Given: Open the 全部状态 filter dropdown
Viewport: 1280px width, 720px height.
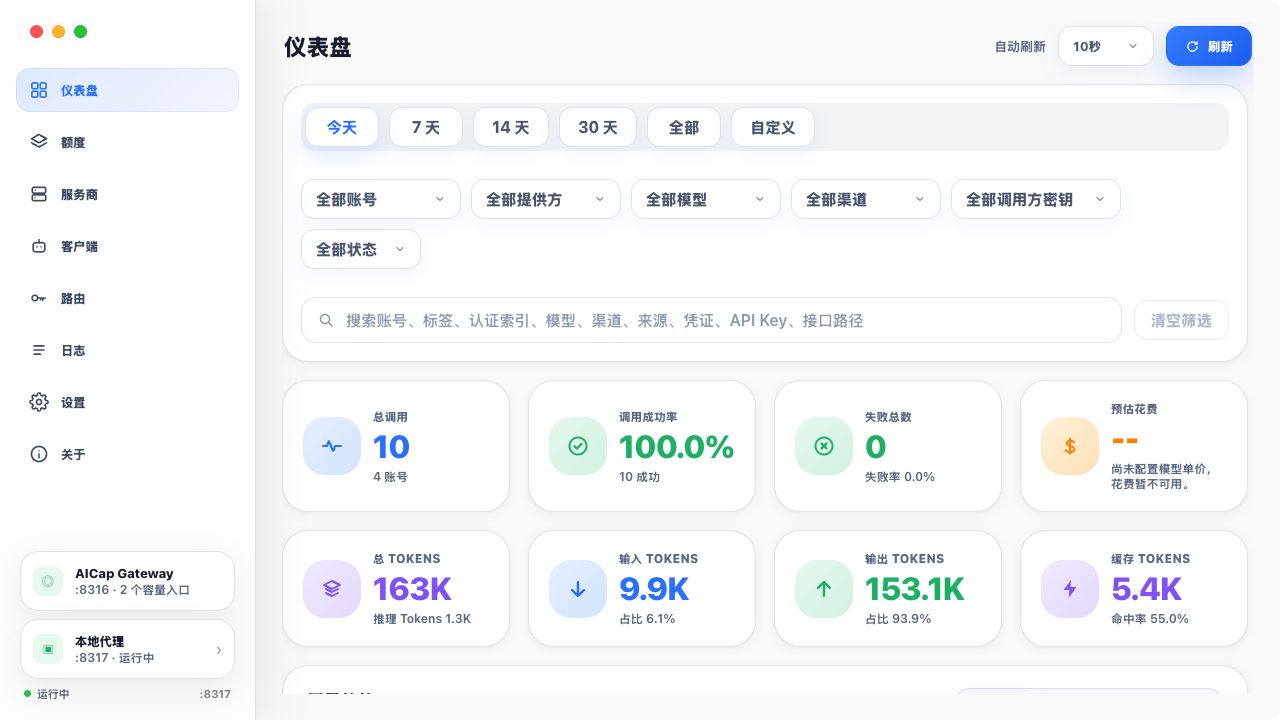Looking at the screenshot, I should click(x=361, y=249).
